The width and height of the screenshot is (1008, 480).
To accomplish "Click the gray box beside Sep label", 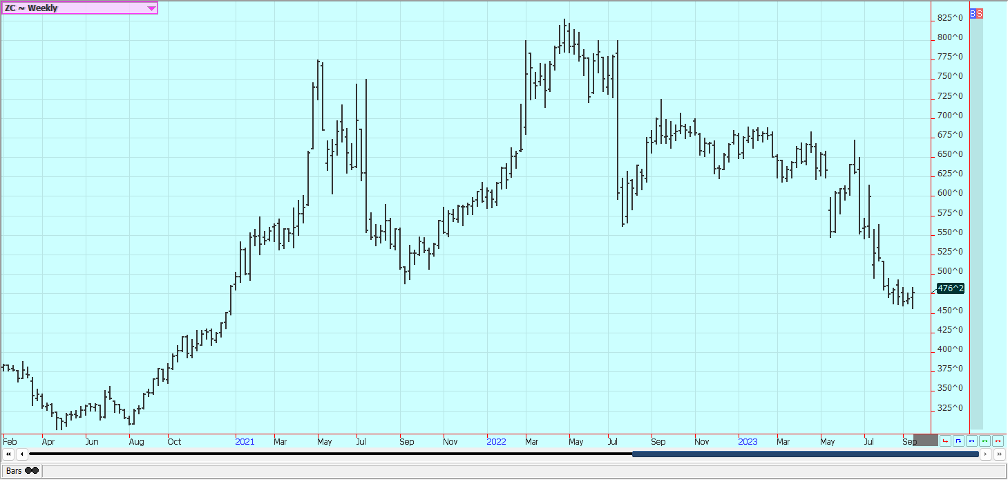I will (x=926, y=440).
